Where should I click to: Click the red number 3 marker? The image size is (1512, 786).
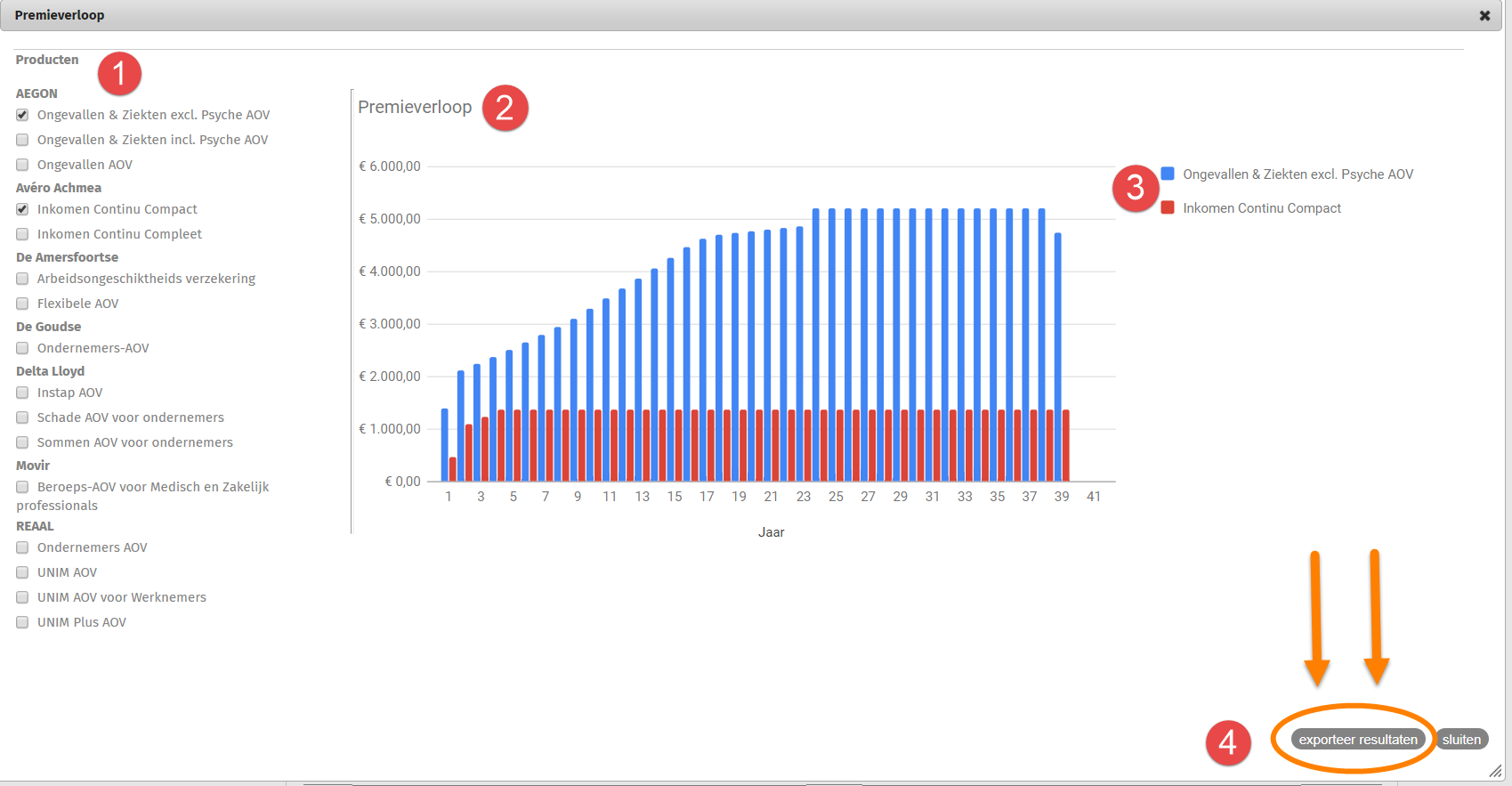click(1135, 188)
